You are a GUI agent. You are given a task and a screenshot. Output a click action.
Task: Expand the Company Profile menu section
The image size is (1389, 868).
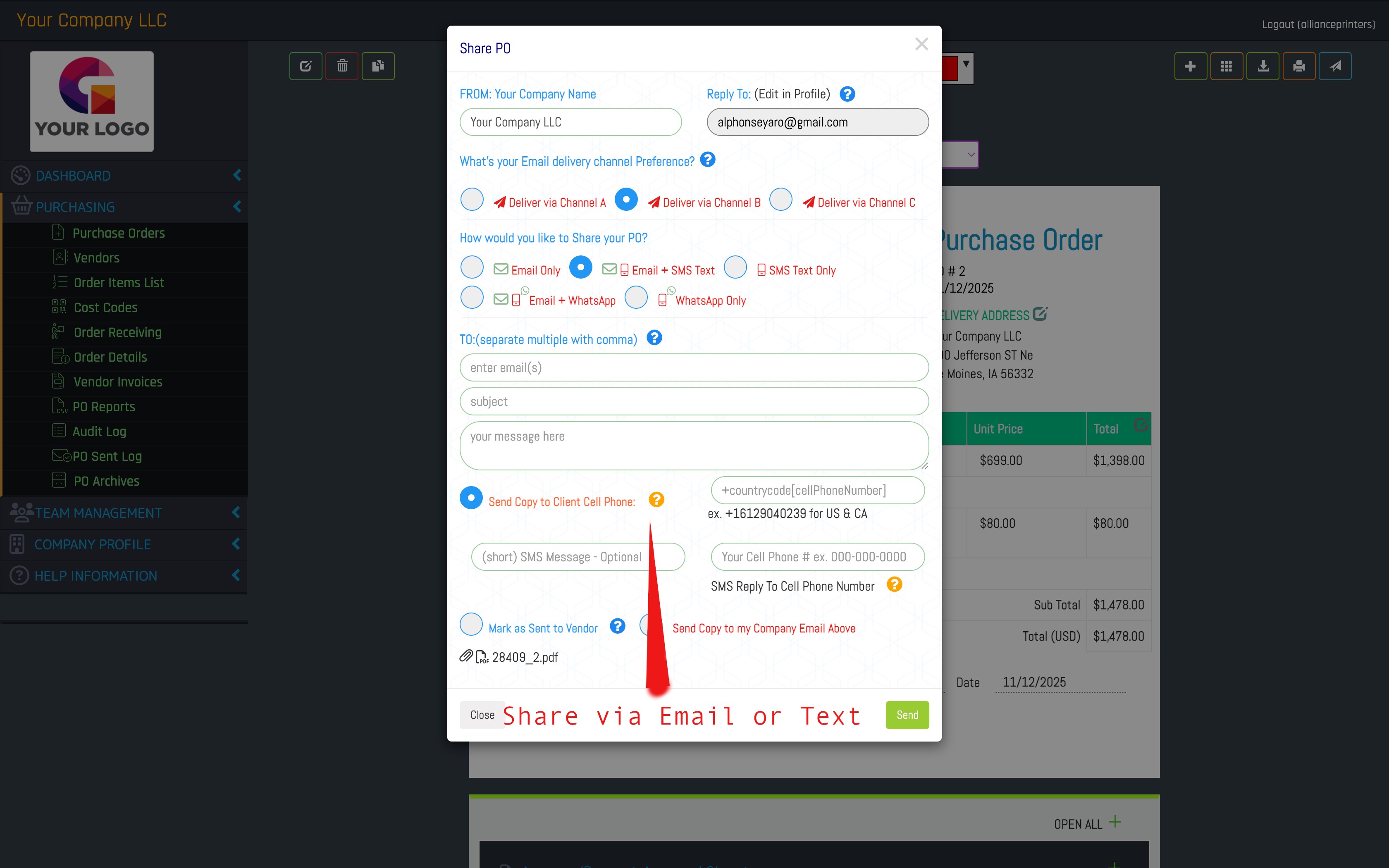(124, 544)
